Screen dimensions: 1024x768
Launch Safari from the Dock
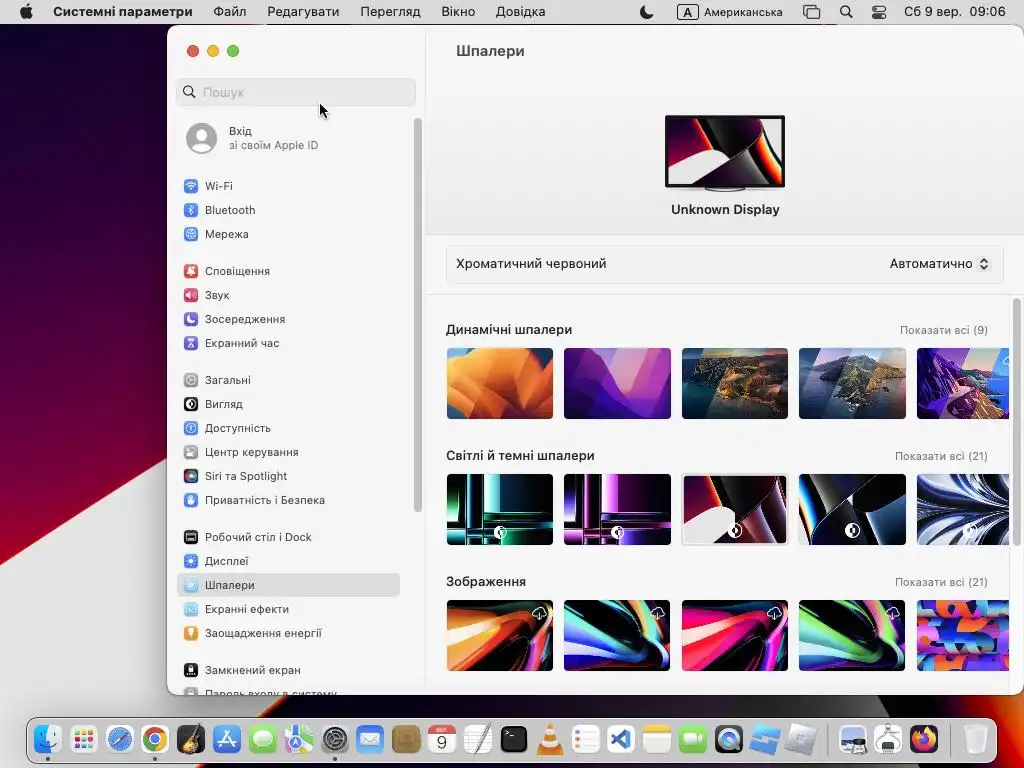pos(120,739)
